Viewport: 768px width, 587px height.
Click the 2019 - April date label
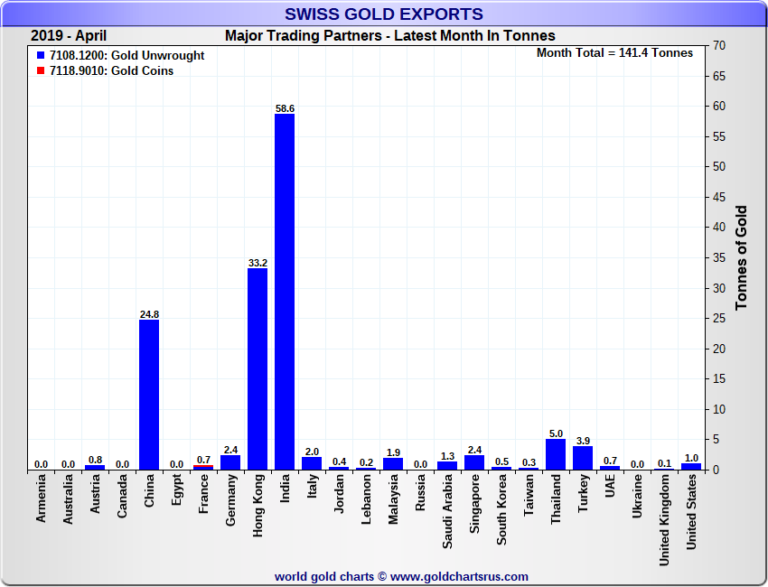pyautogui.click(x=68, y=36)
